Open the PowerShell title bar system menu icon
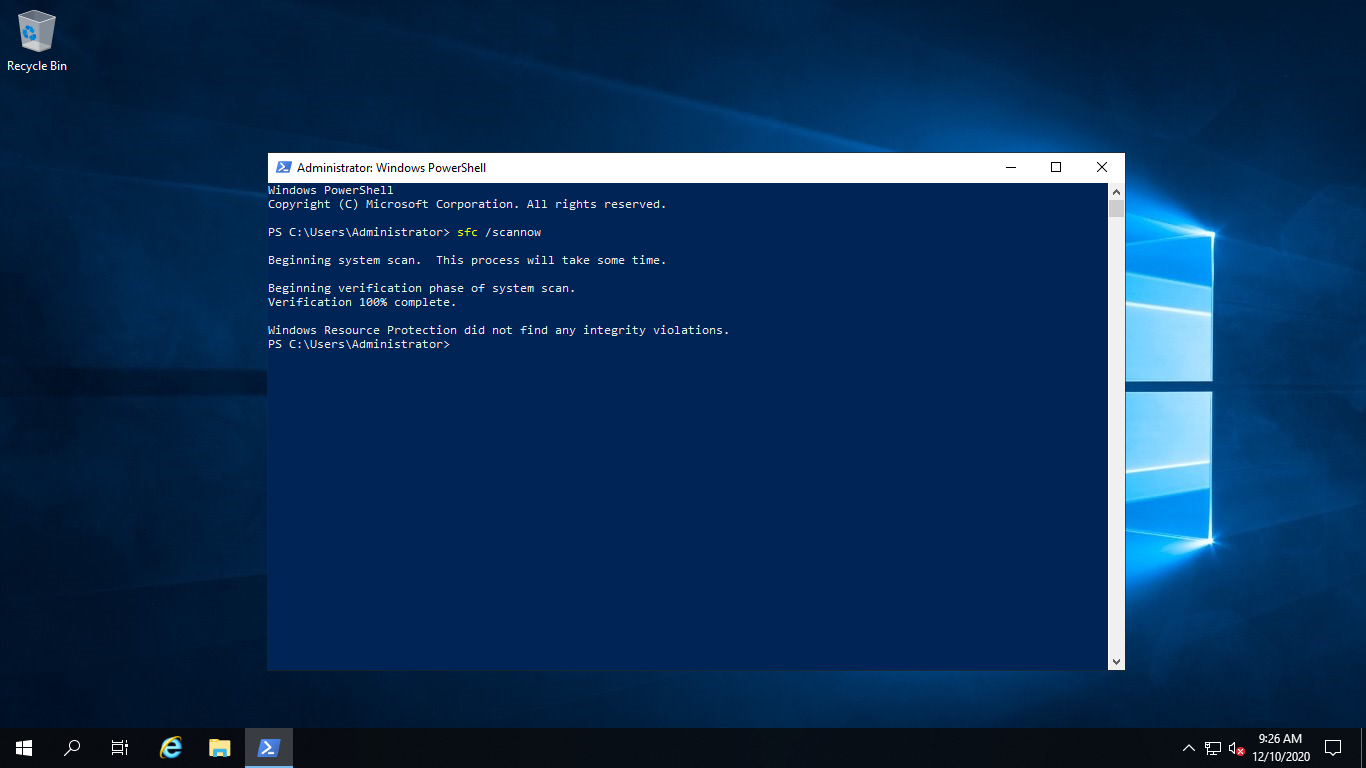 click(x=283, y=168)
